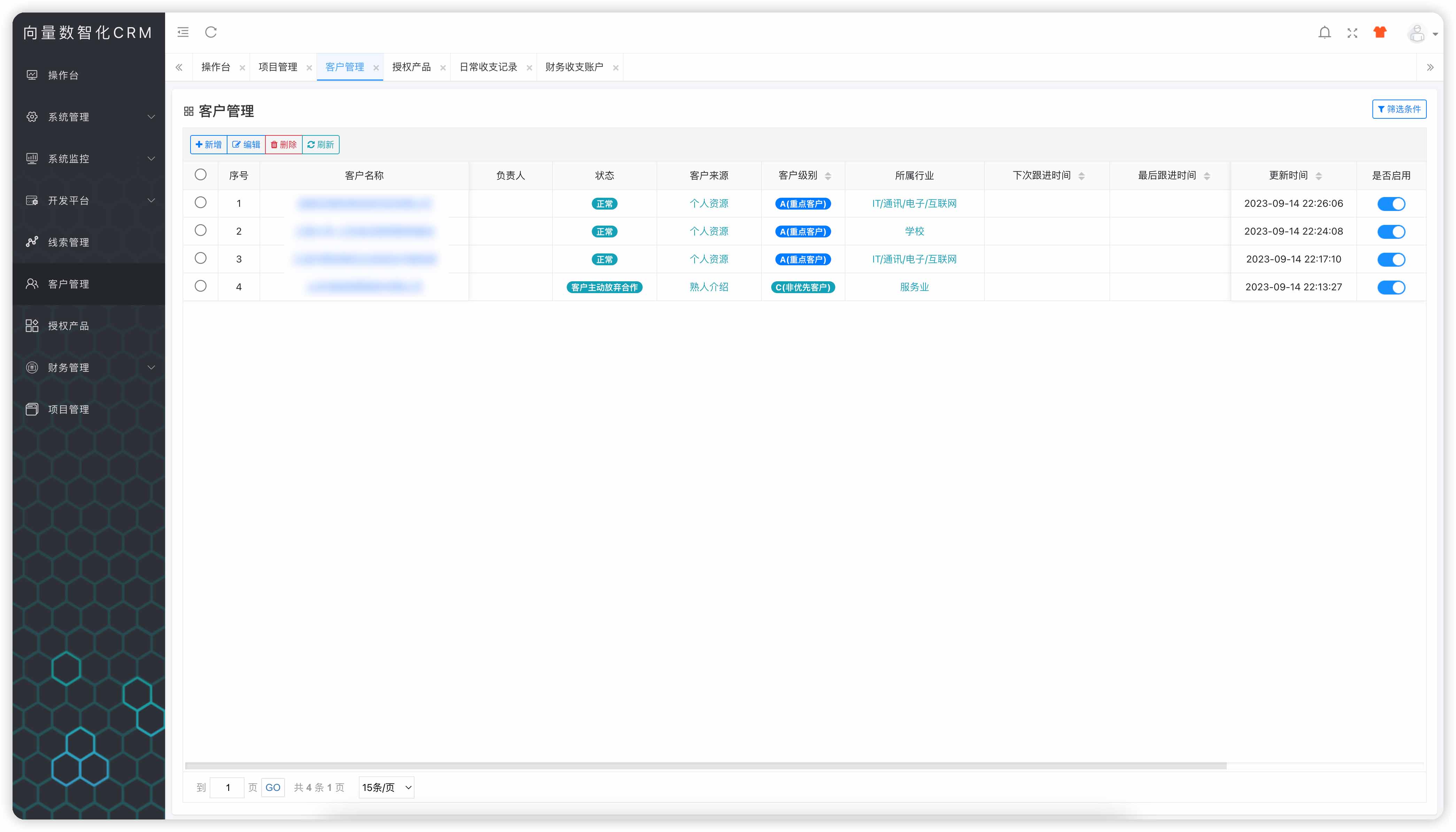Open 操作台 in the sidebar
Screen dimensions: 1456x832
coord(88,75)
